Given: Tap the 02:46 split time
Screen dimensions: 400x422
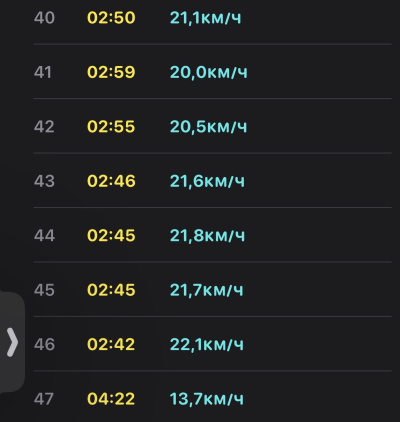Looking at the screenshot, I should pyautogui.click(x=111, y=181).
